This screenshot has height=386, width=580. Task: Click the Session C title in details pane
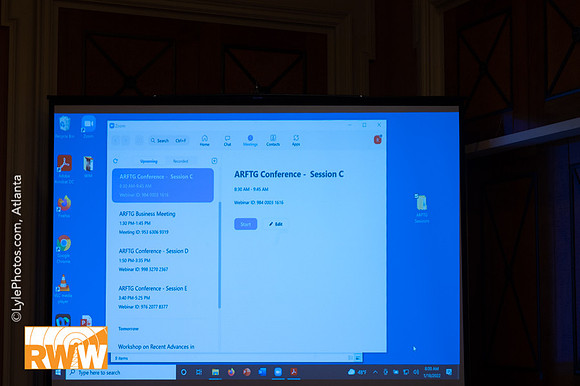[289, 174]
